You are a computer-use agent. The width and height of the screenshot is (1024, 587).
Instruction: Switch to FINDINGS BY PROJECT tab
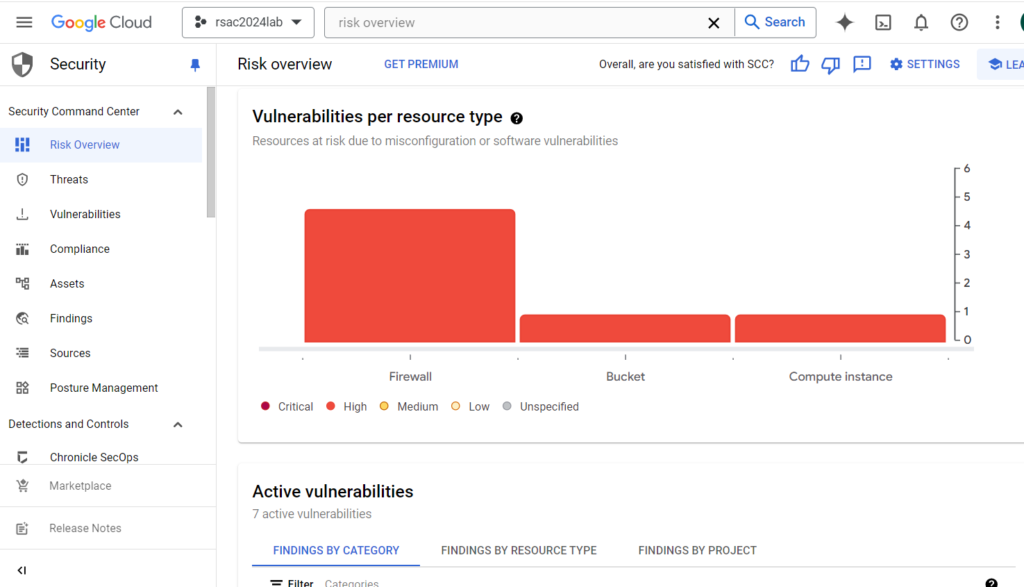point(697,550)
